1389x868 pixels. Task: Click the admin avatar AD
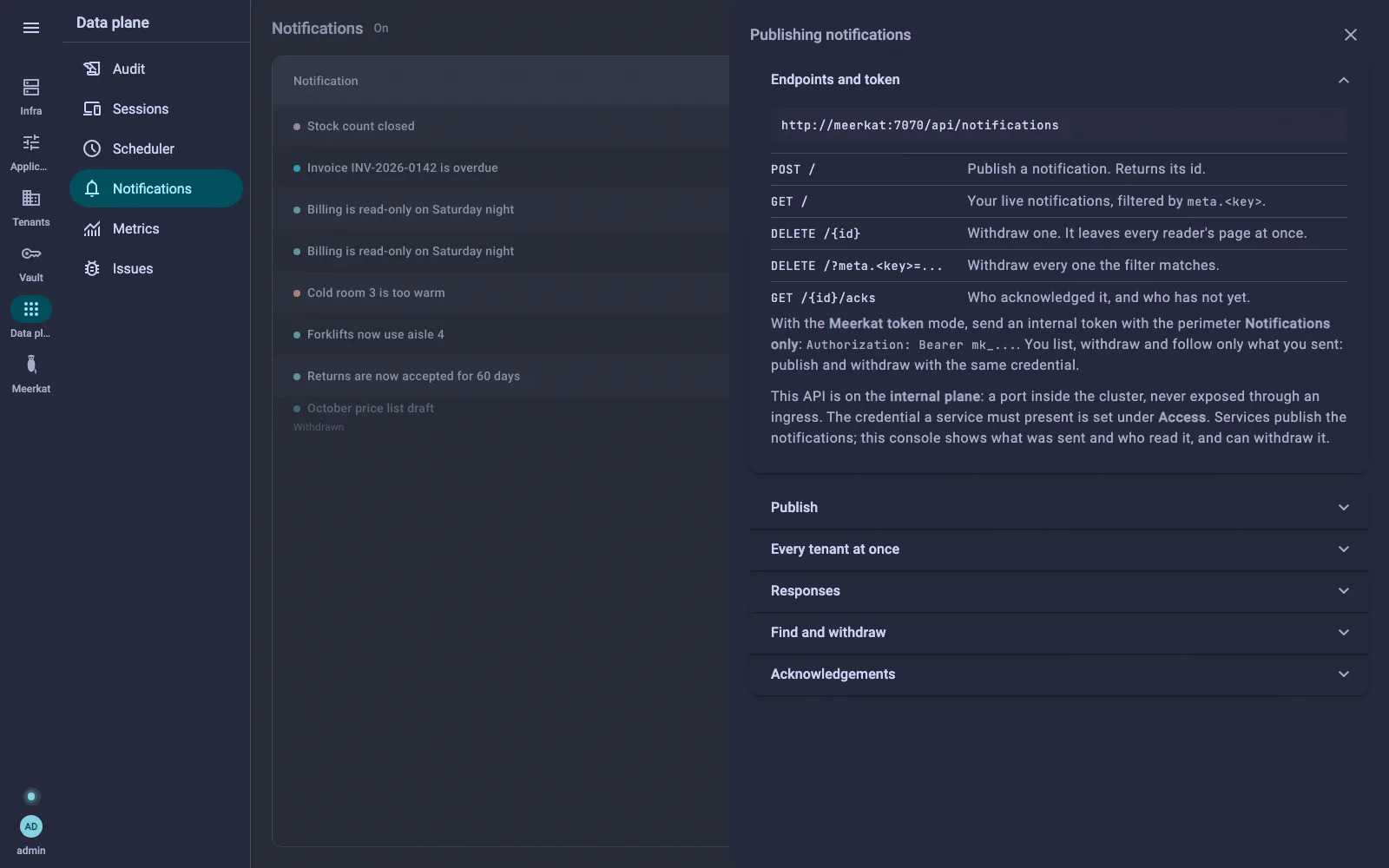tap(31, 826)
